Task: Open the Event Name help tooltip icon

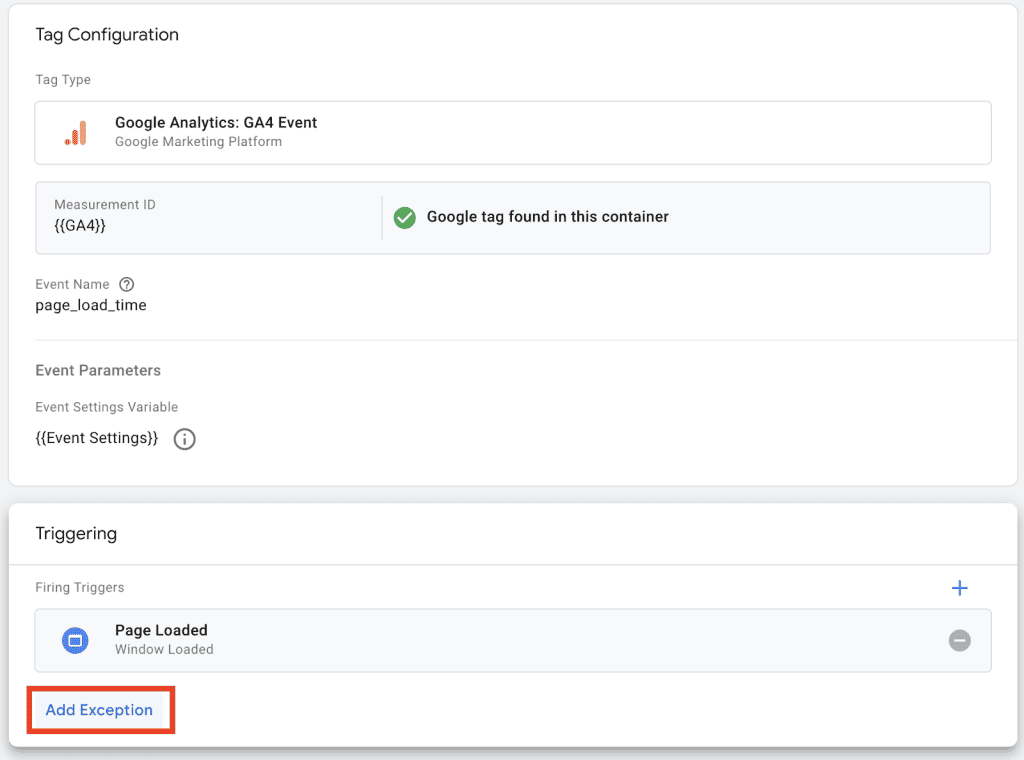Action: [x=126, y=284]
